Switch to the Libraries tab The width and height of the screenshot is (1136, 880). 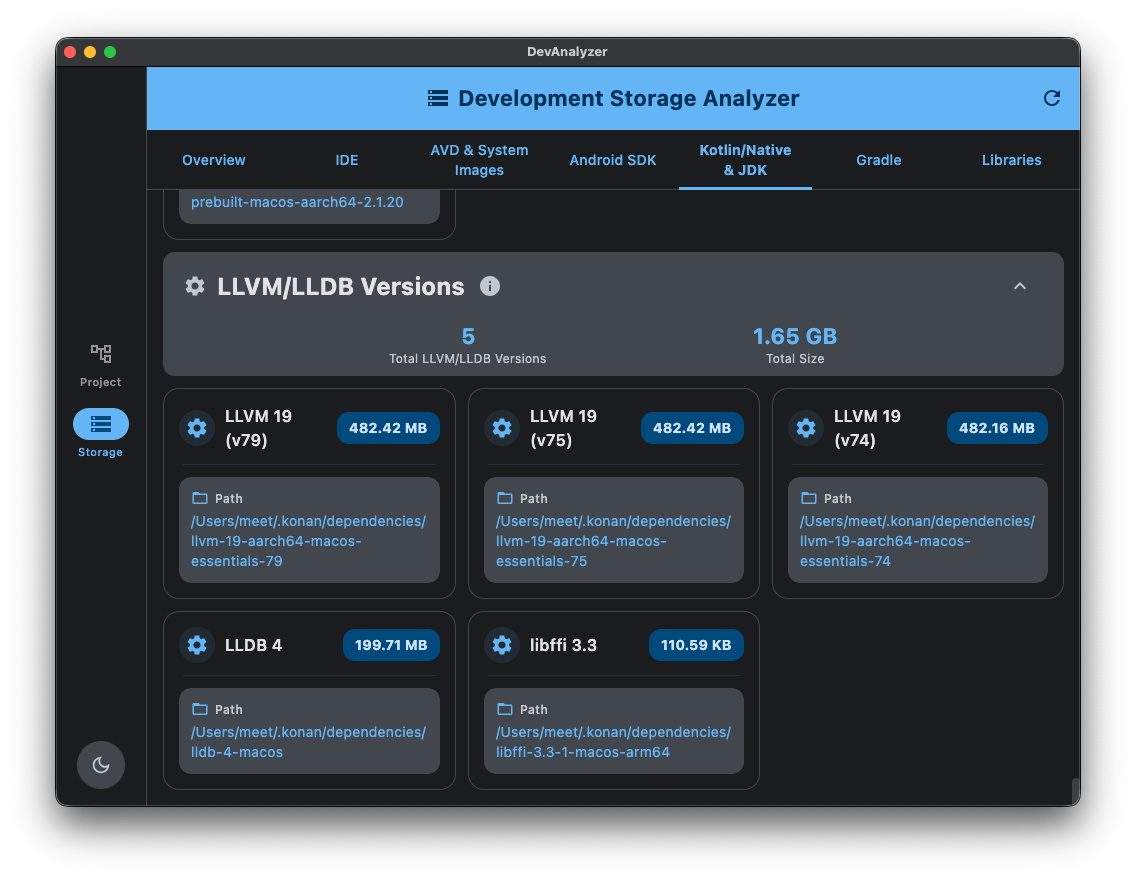click(x=1011, y=160)
